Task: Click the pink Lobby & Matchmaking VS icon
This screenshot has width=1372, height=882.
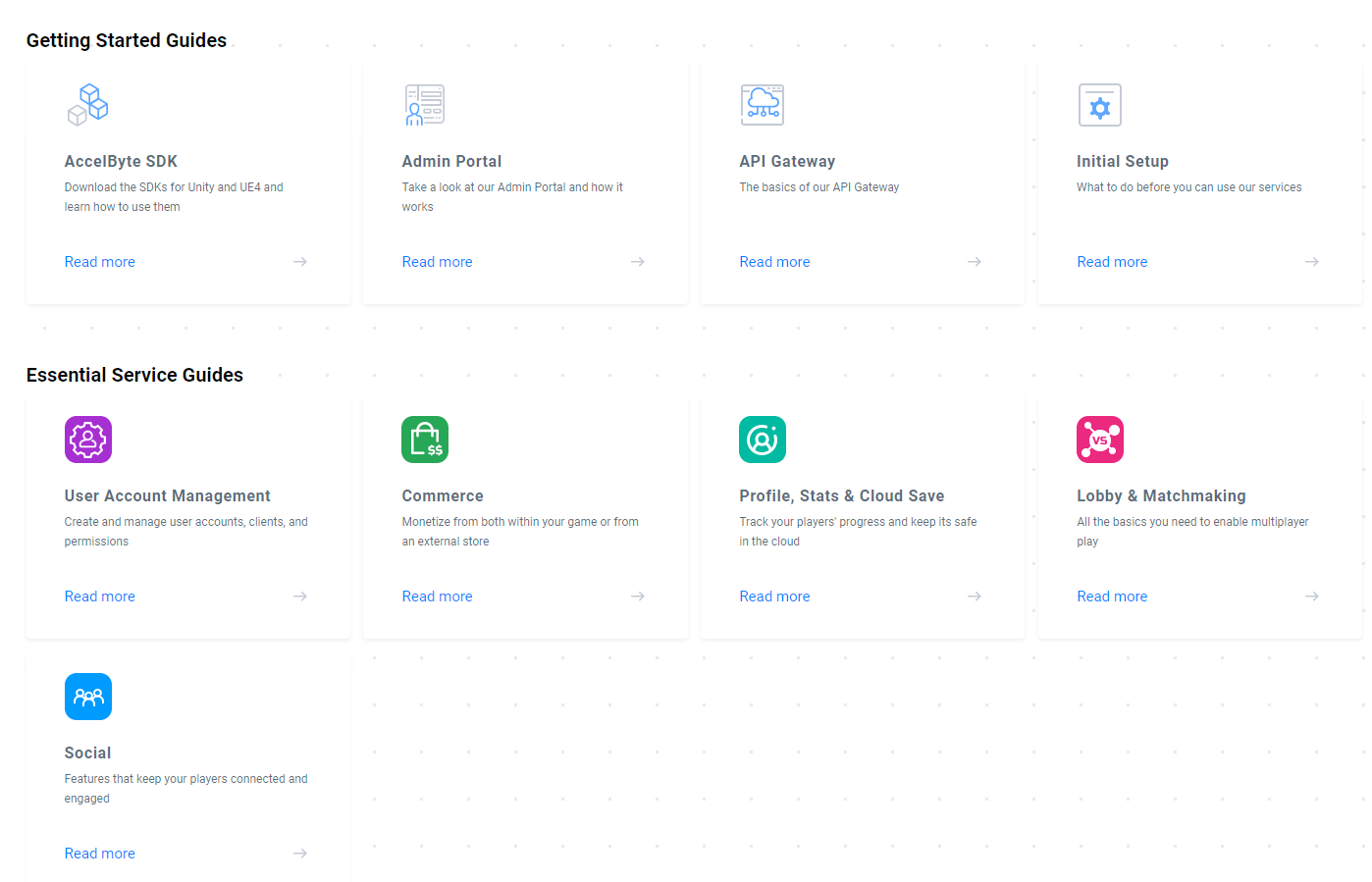Action: 1100,440
